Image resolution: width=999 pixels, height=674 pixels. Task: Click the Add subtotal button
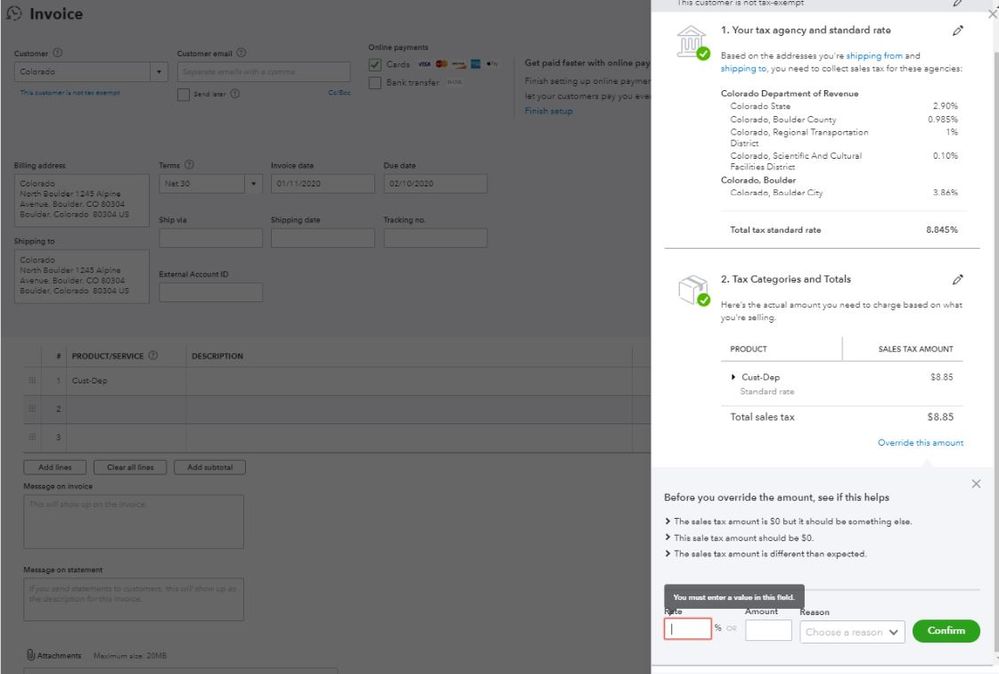[x=210, y=467]
